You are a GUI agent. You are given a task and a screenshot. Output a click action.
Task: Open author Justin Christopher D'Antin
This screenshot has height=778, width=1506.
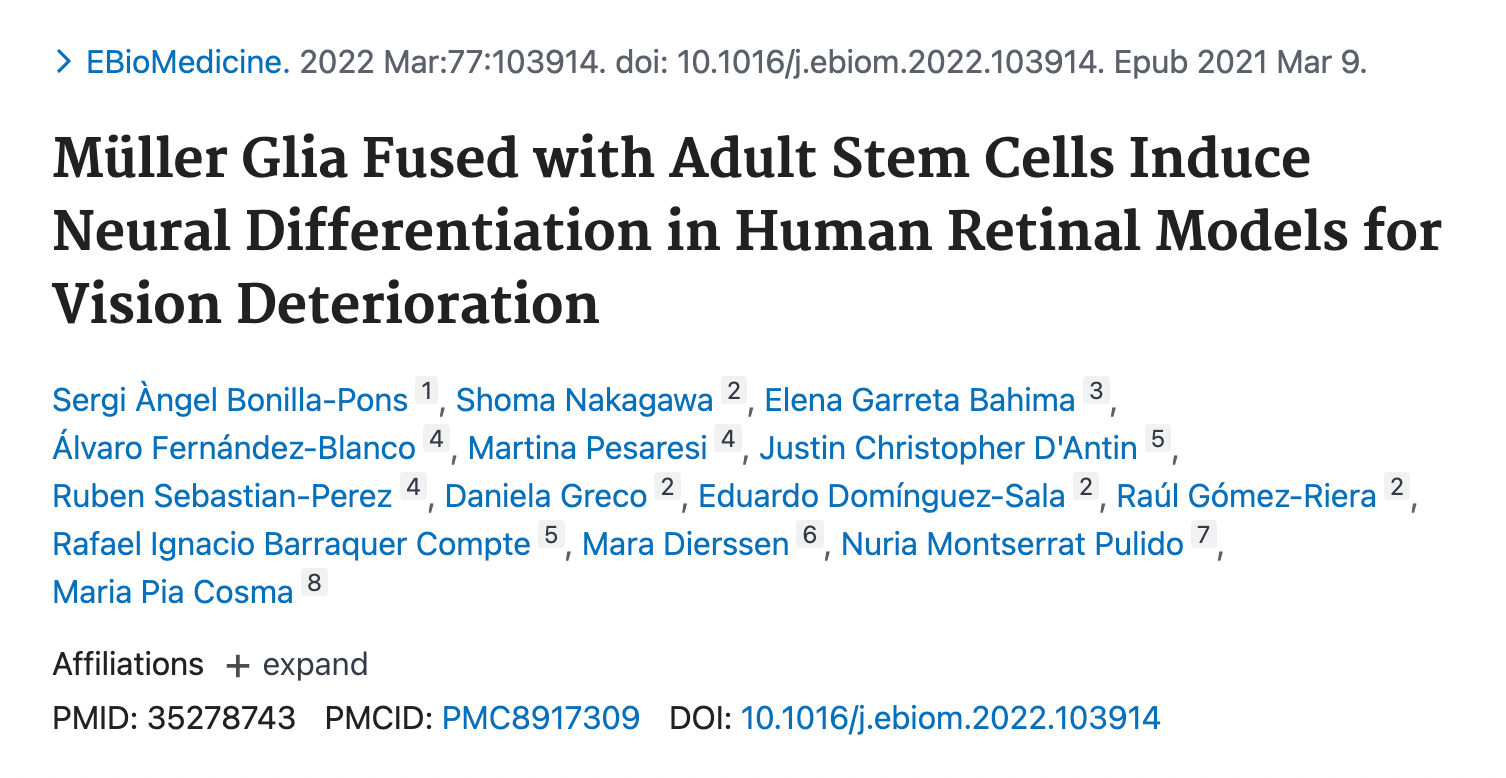coord(948,448)
